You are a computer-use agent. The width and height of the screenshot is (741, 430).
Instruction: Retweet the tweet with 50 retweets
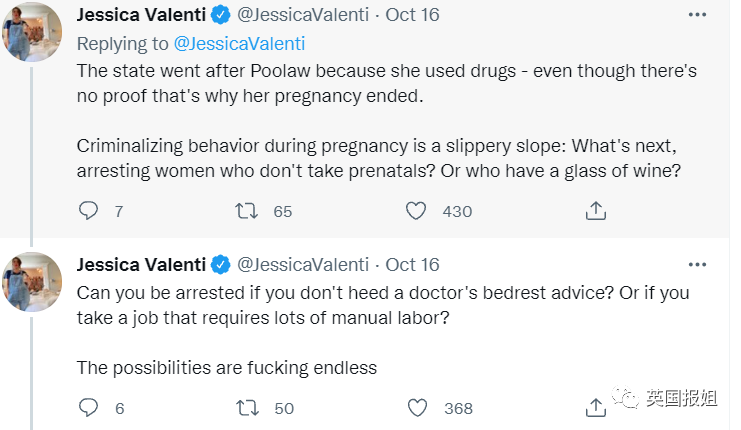[x=245, y=408]
